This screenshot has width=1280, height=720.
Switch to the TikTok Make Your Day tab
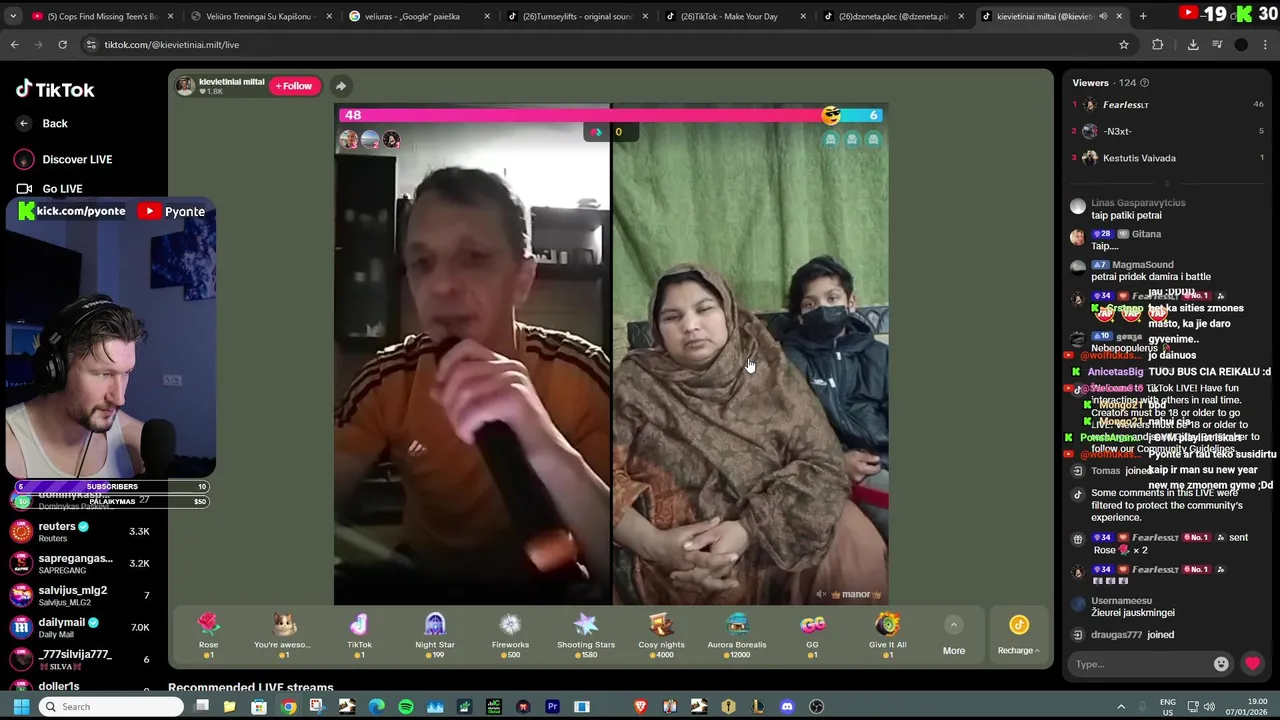pos(734,16)
